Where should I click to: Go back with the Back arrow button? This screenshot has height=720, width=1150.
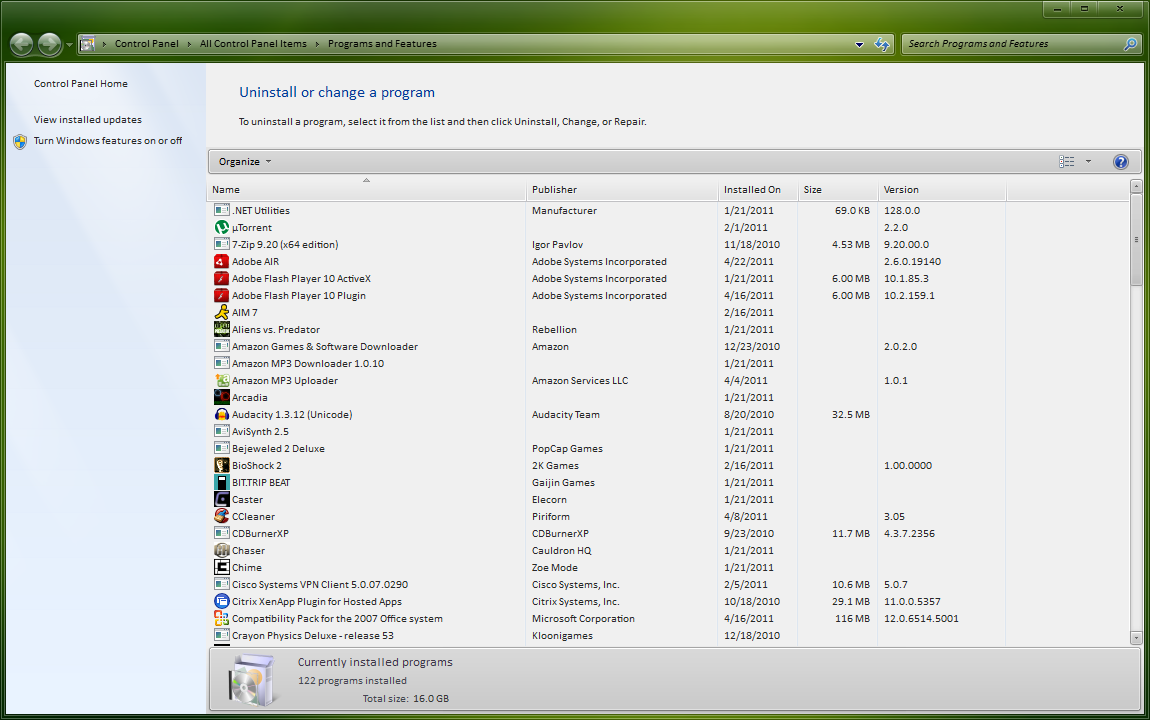[x=21, y=45]
